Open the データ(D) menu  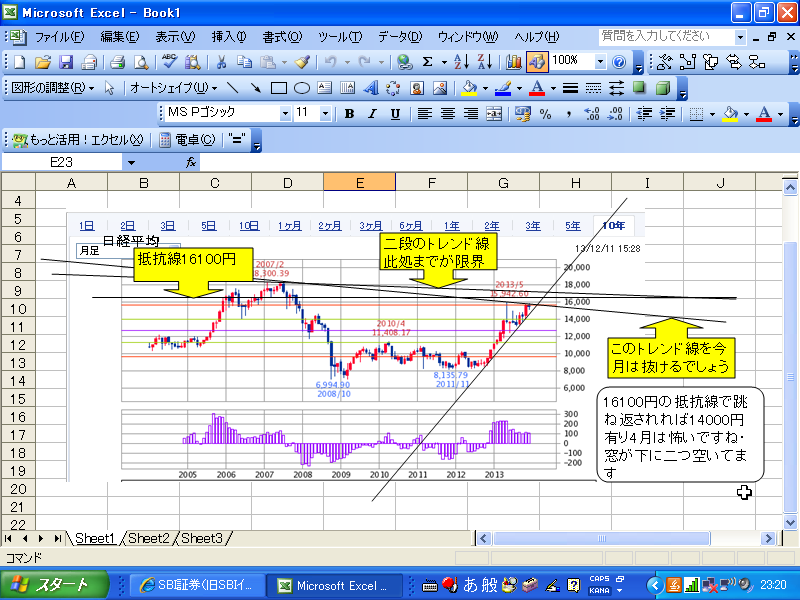[399, 37]
